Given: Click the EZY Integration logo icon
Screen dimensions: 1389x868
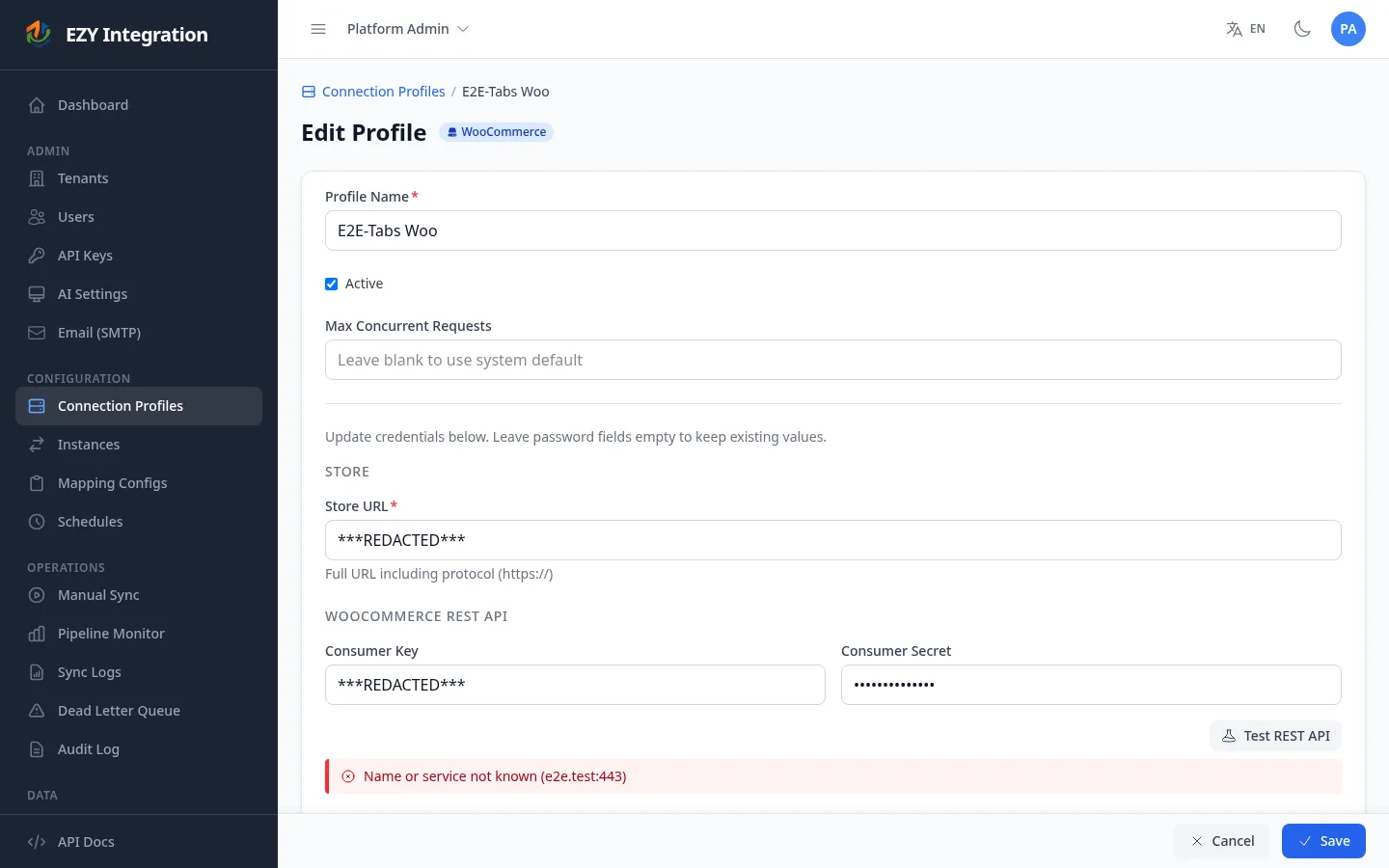Looking at the screenshot, I should (x=39, y=34).
